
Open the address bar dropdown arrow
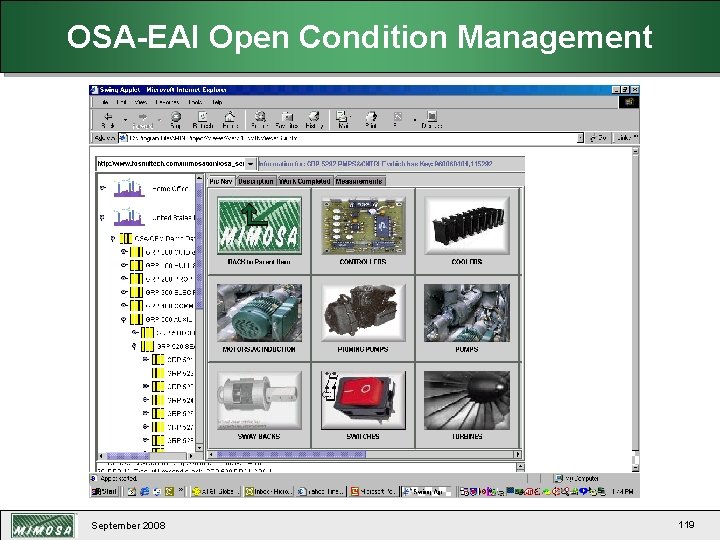580,138
